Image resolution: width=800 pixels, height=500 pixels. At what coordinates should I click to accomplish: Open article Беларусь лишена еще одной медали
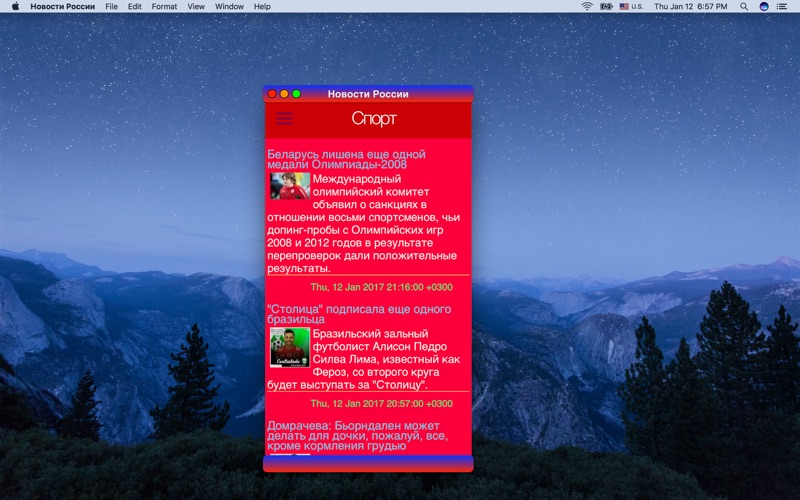point(346,159)
